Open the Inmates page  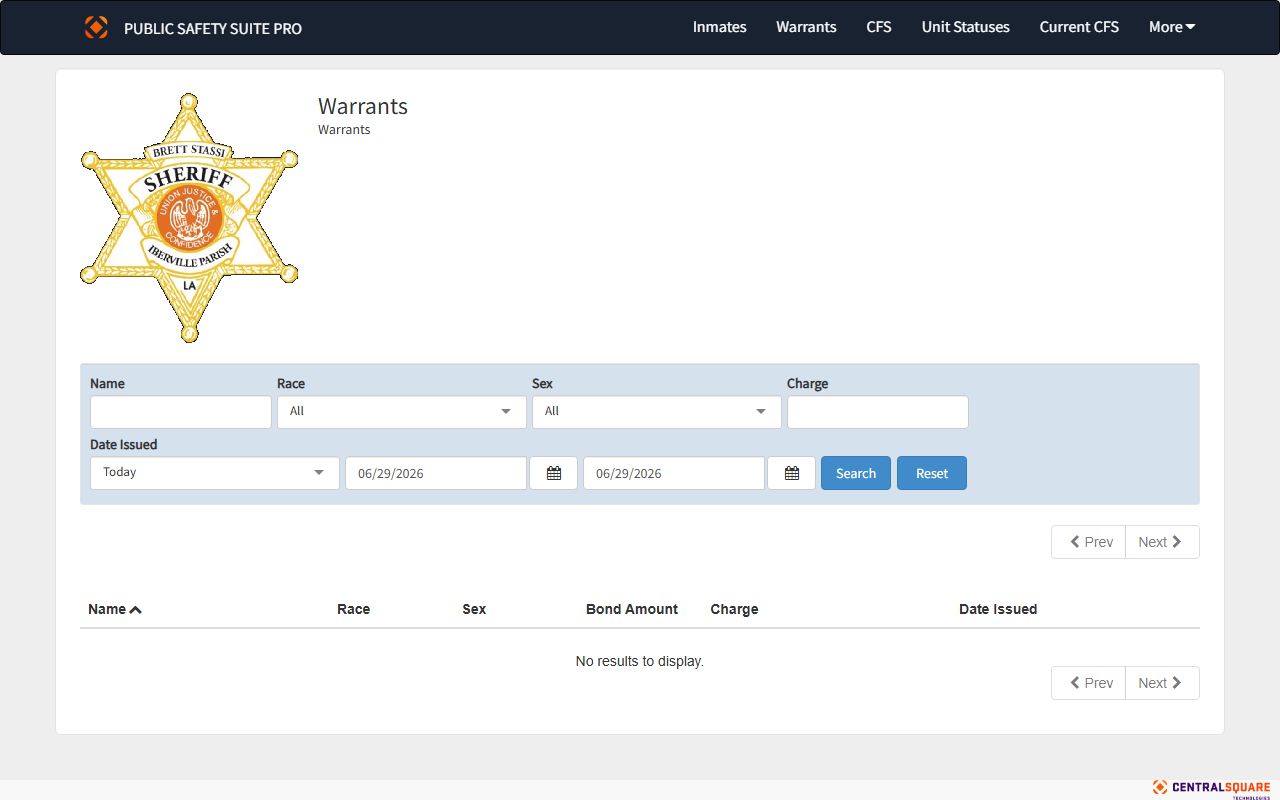pyautogui.click(x=720, y=27)
